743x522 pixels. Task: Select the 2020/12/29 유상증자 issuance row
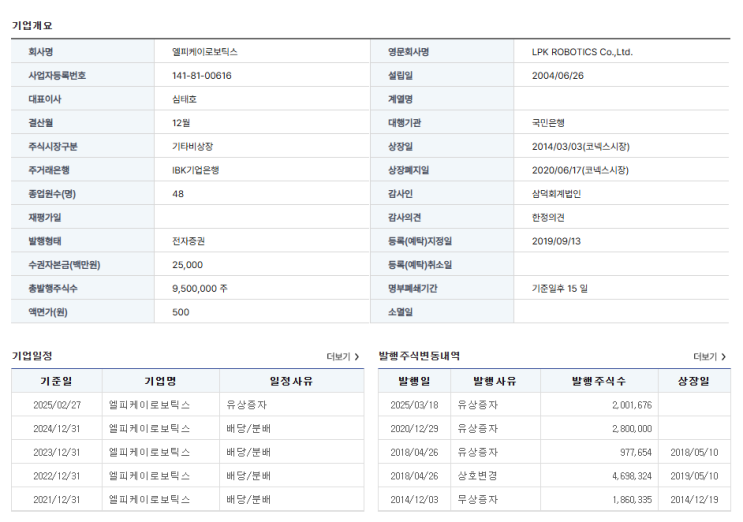[554, 429]
